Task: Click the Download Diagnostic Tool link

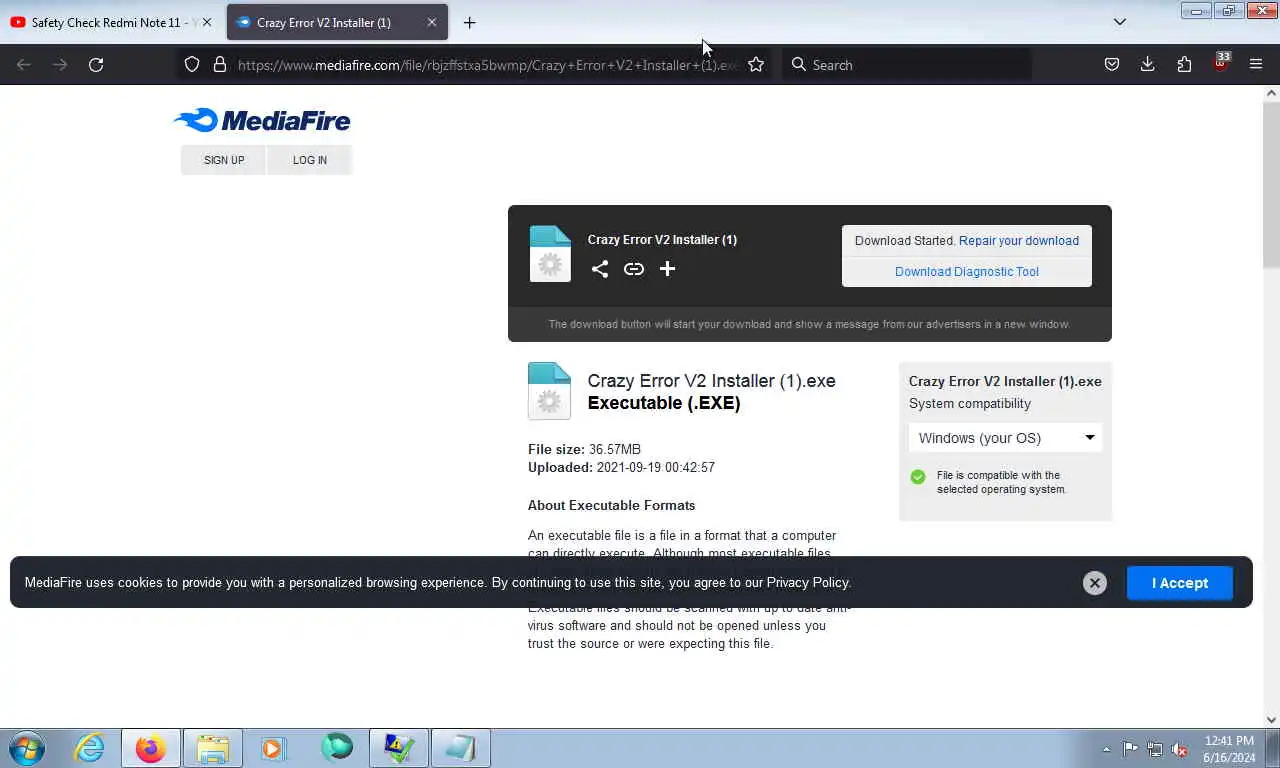Action: click(967, 272)
